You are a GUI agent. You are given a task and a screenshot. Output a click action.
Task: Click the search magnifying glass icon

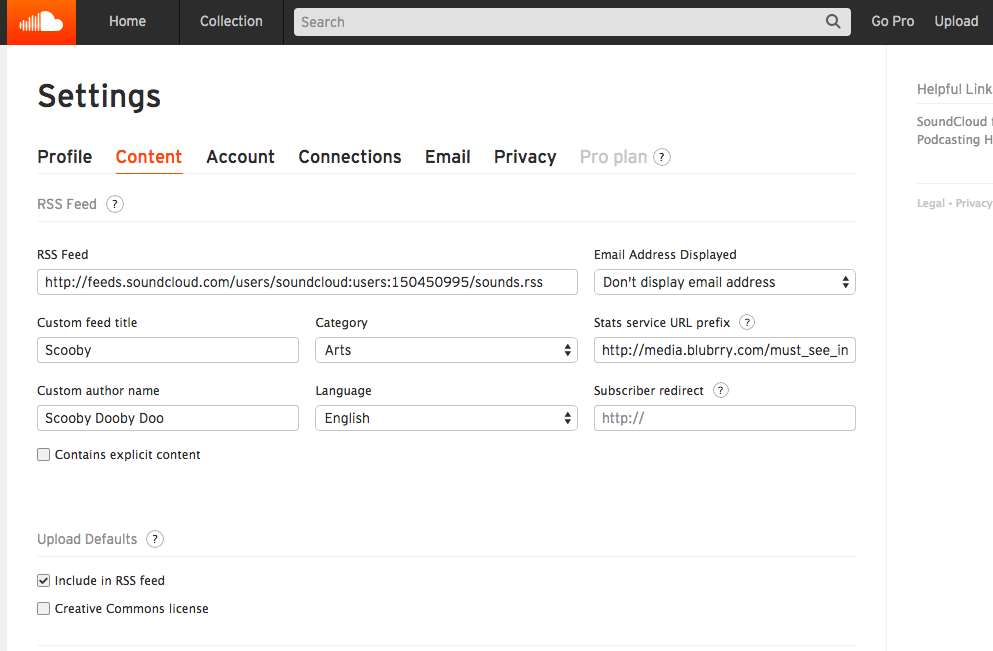(833, 21)
